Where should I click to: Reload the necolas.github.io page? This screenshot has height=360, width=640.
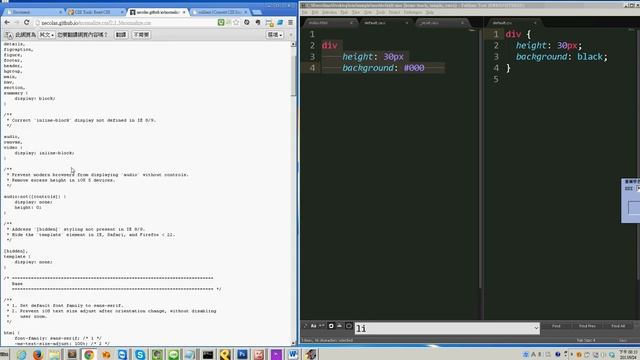coord(27,22)
